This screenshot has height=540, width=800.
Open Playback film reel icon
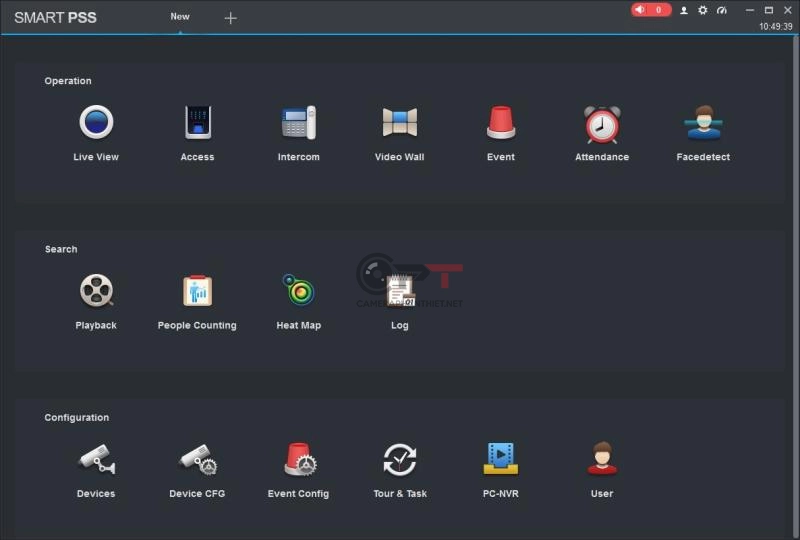(x=96, y=291)
